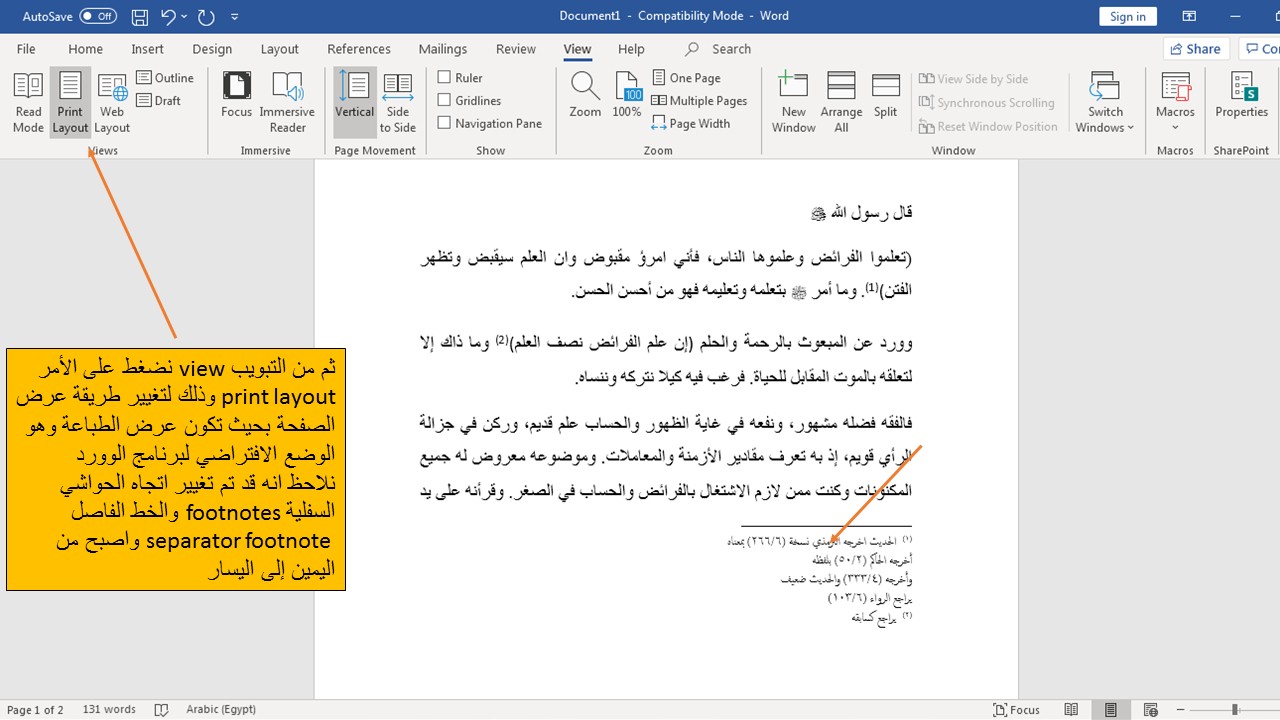The width and height of the screenshot is (1280, 720).
Task: Open the Switch Windows dropdown
Action: coord(1105,100)
